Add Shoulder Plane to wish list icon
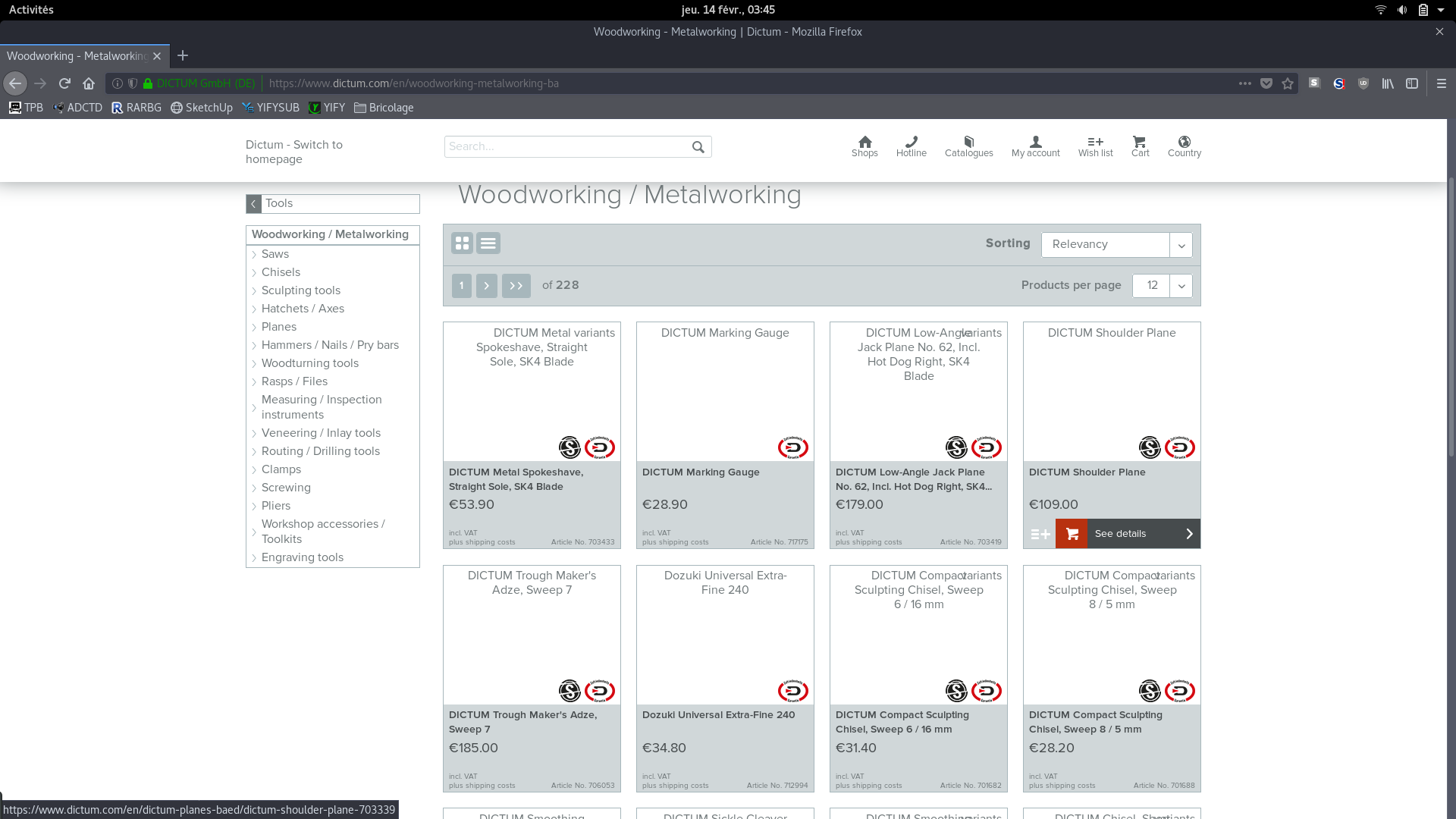 (1040, 535)
